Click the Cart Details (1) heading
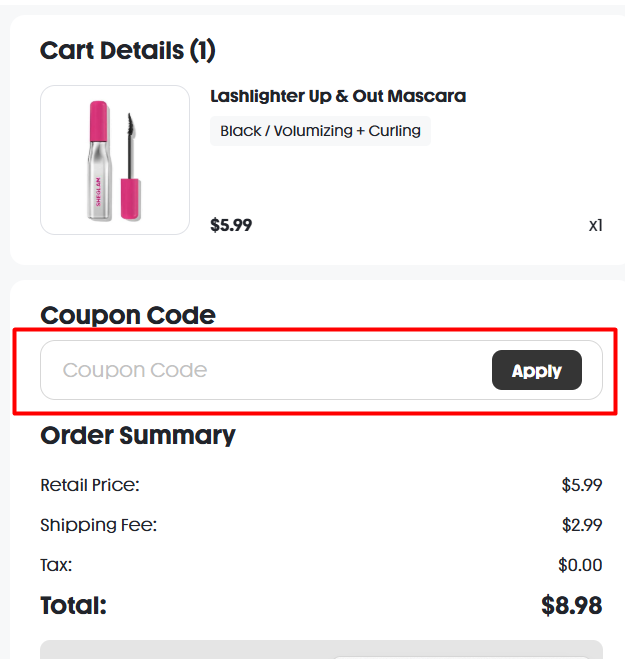This screenshot has height=659, width=625. click(x=128, y=50)
